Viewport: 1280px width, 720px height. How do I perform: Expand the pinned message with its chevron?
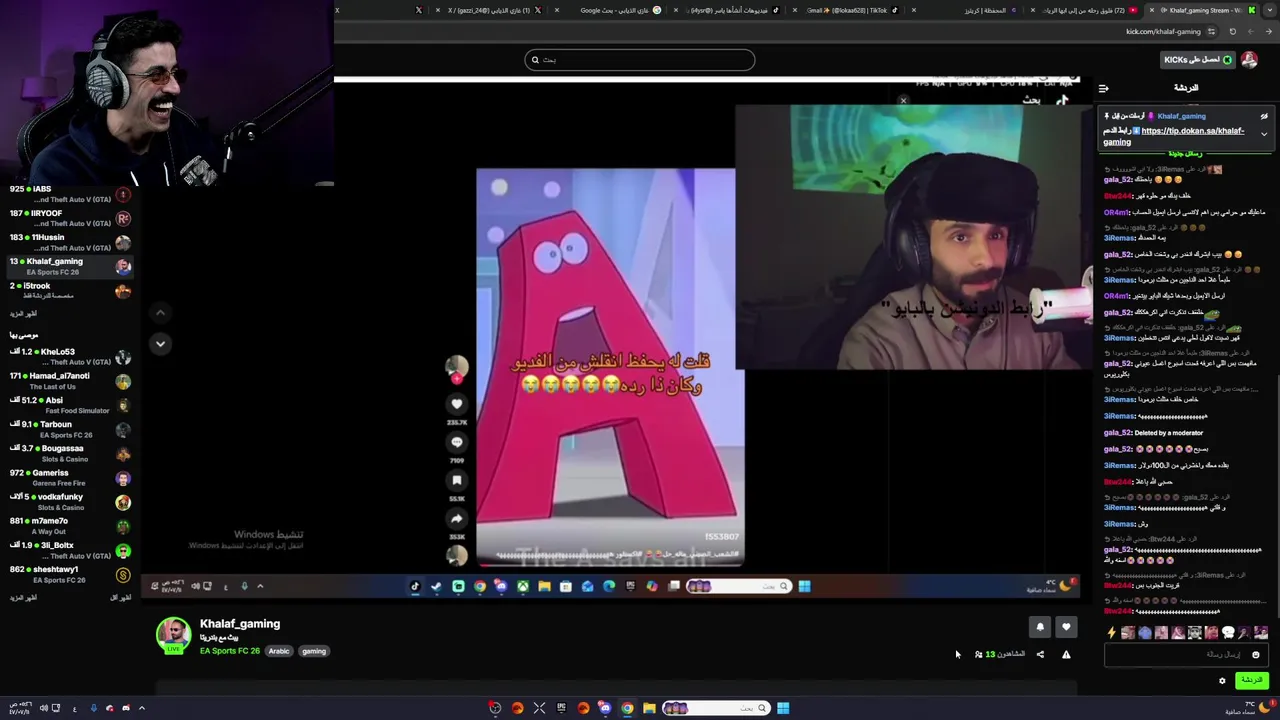[x=1264, y=134]
